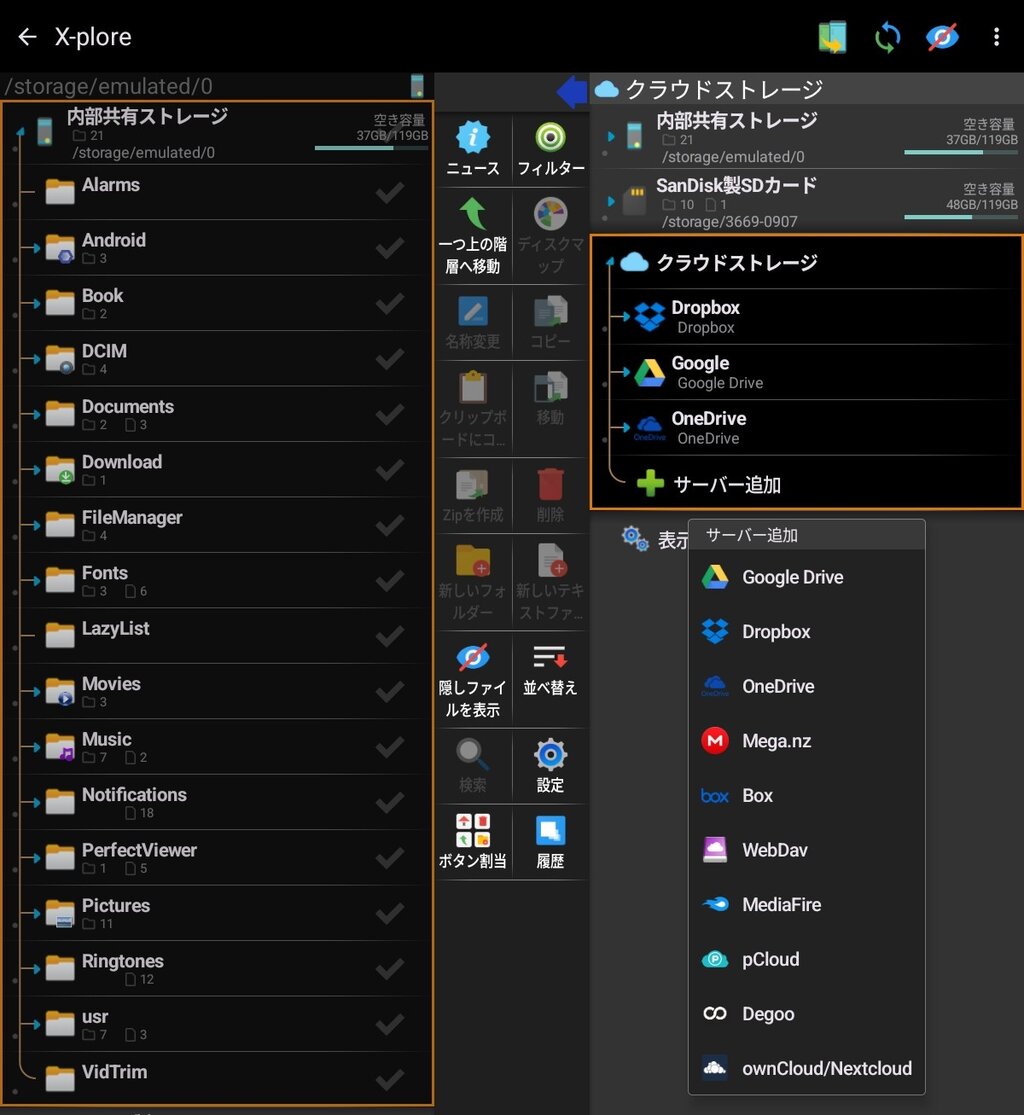Choose MediaFire in server add menu
The height and width of the screenshot is (1115, 1024).
tap(806, 905)
